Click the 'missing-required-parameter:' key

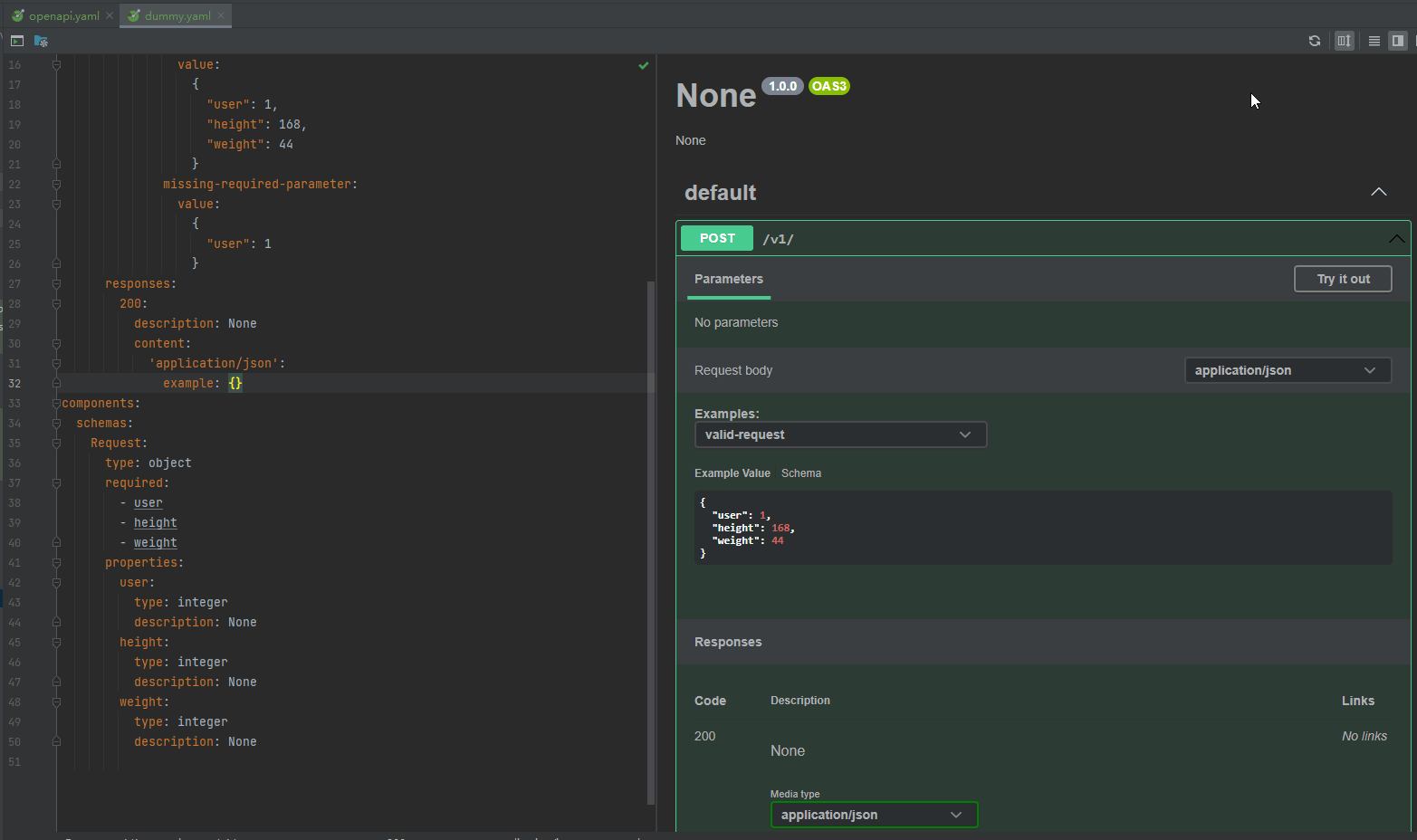pos(261,185)
